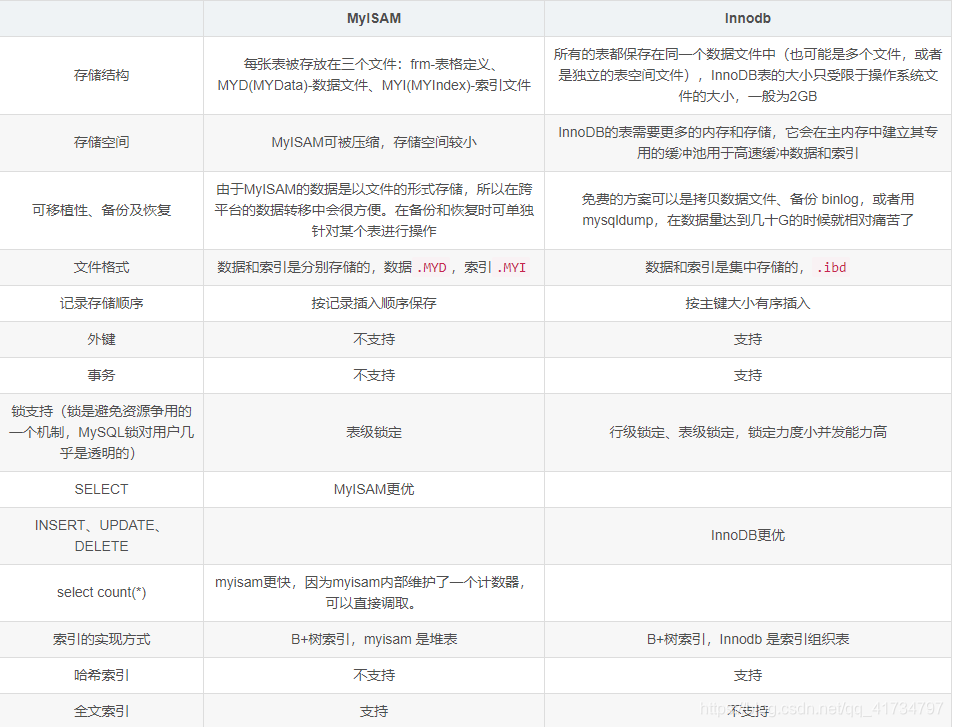Click the .ibd code tag
The height and width of the screenshot is (727, 953).
[x=831, y=267]
